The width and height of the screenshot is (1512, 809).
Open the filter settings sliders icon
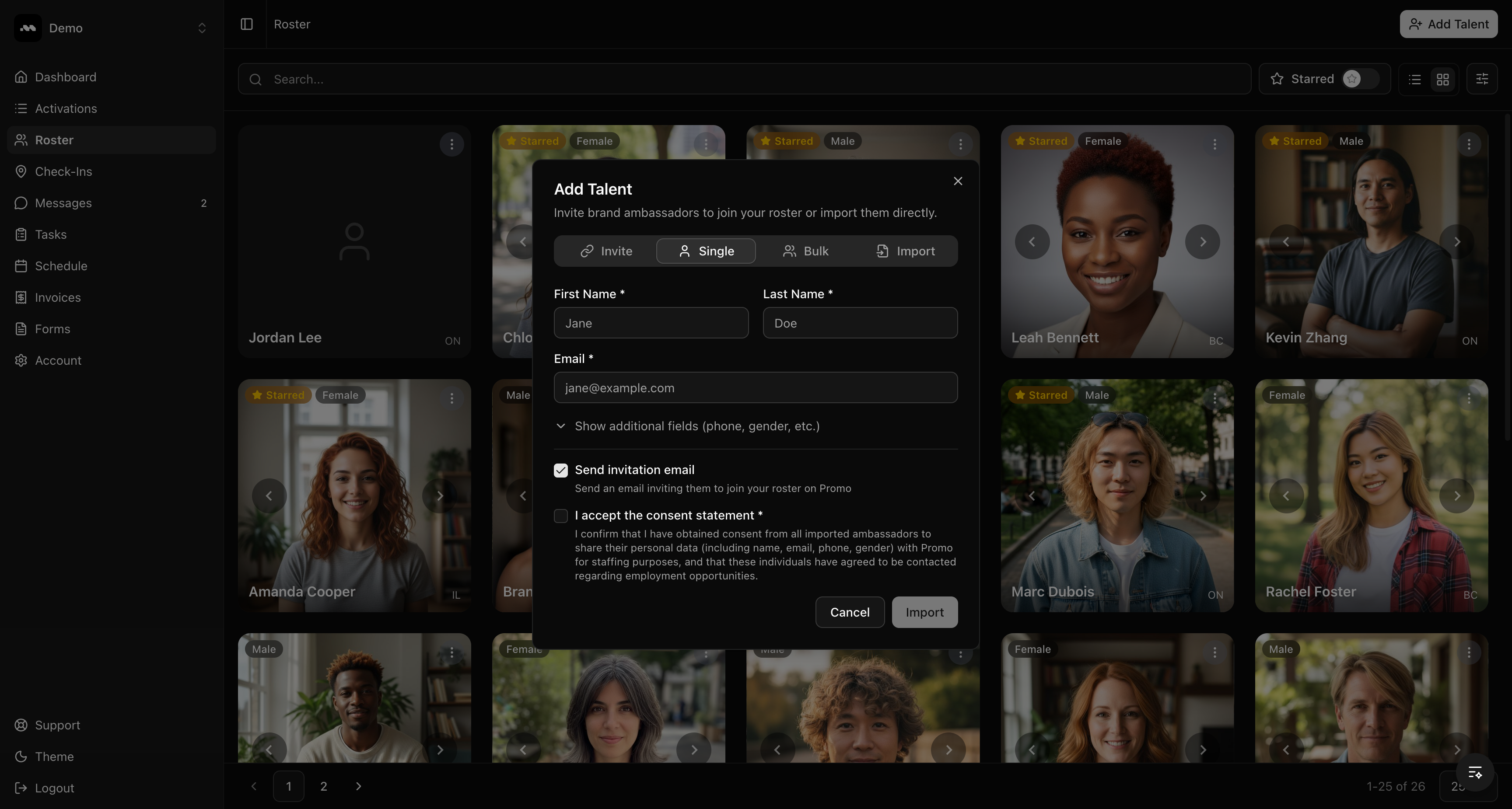point(1481,79)
